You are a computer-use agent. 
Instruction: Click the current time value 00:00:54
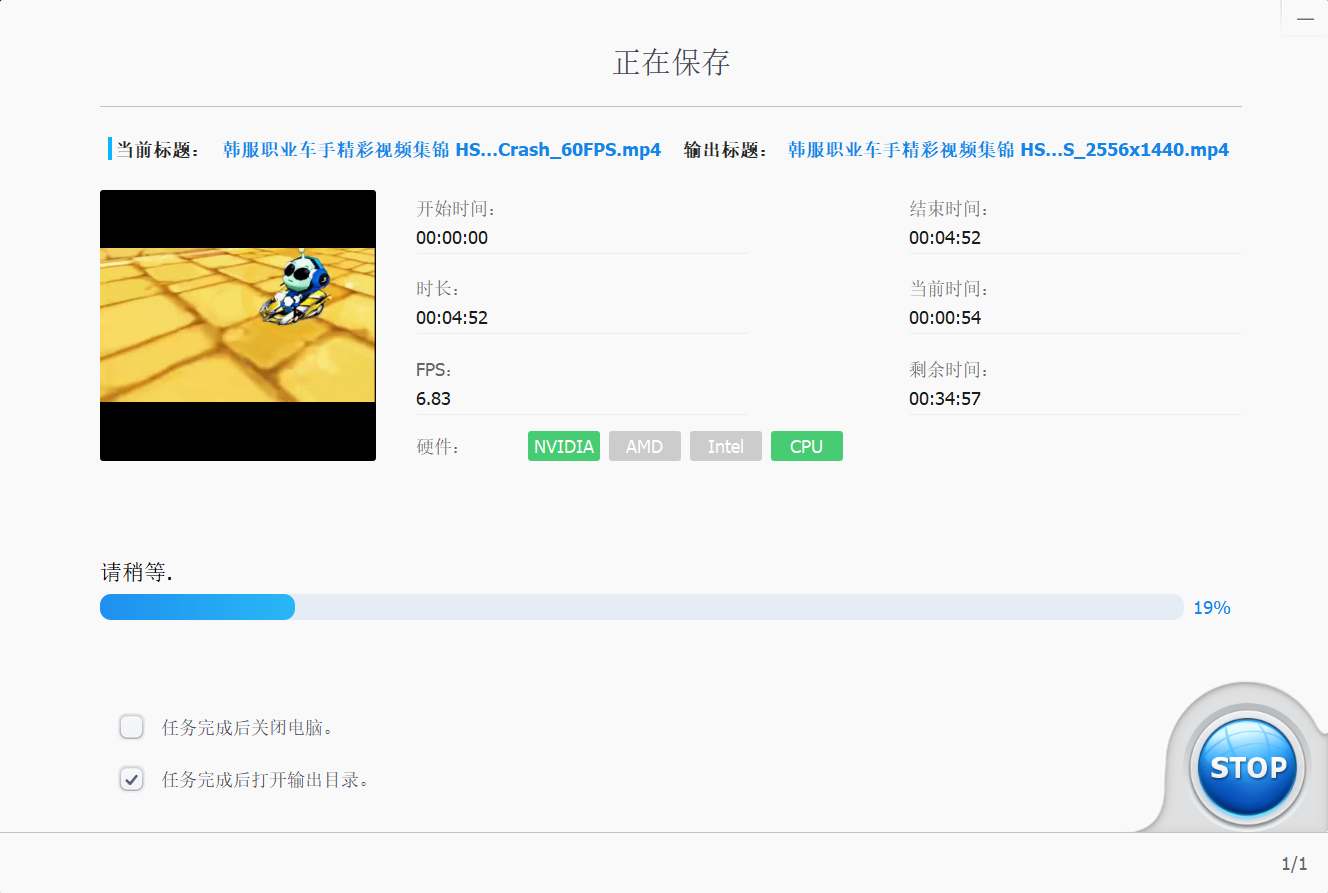945,318
